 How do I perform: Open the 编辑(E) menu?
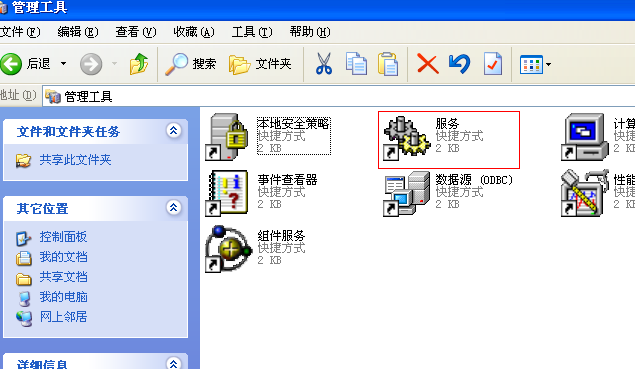[x=78, y=32]
